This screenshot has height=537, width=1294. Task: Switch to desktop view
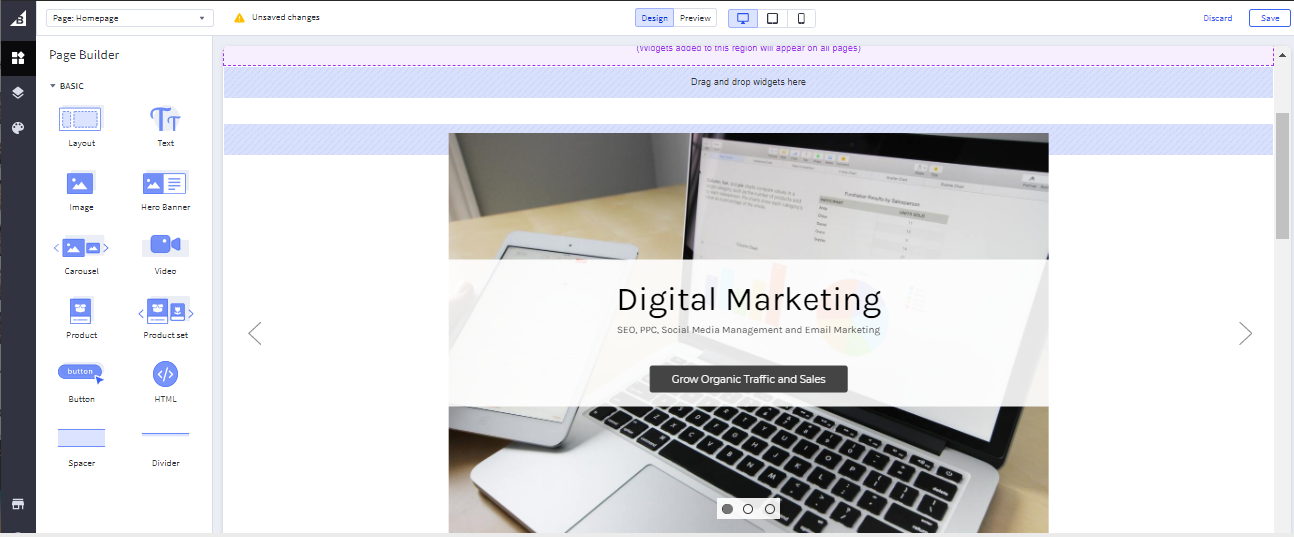pyautogui.click(x=742, y=18)
